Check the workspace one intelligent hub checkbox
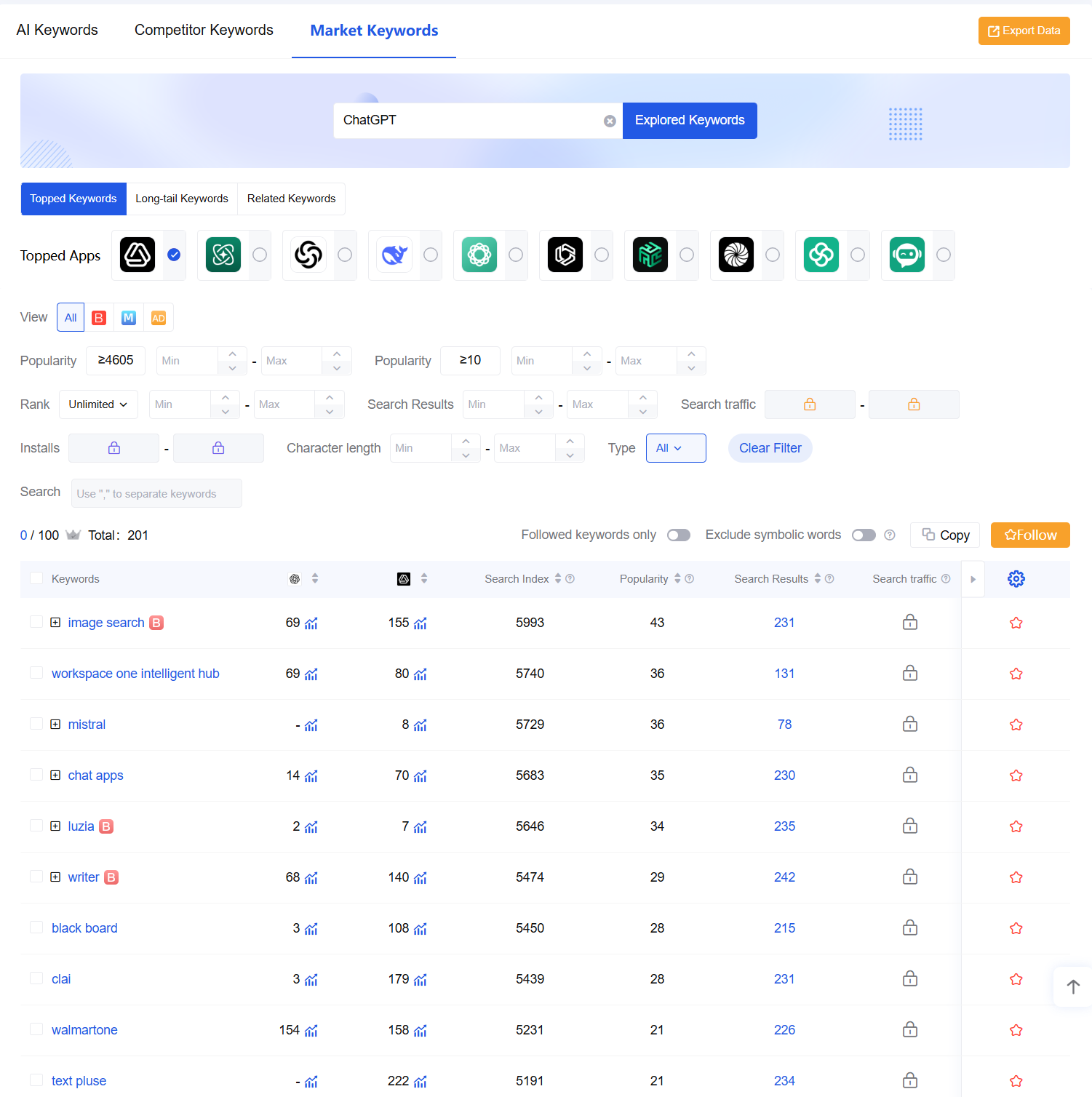 click(x=36, y=673)
